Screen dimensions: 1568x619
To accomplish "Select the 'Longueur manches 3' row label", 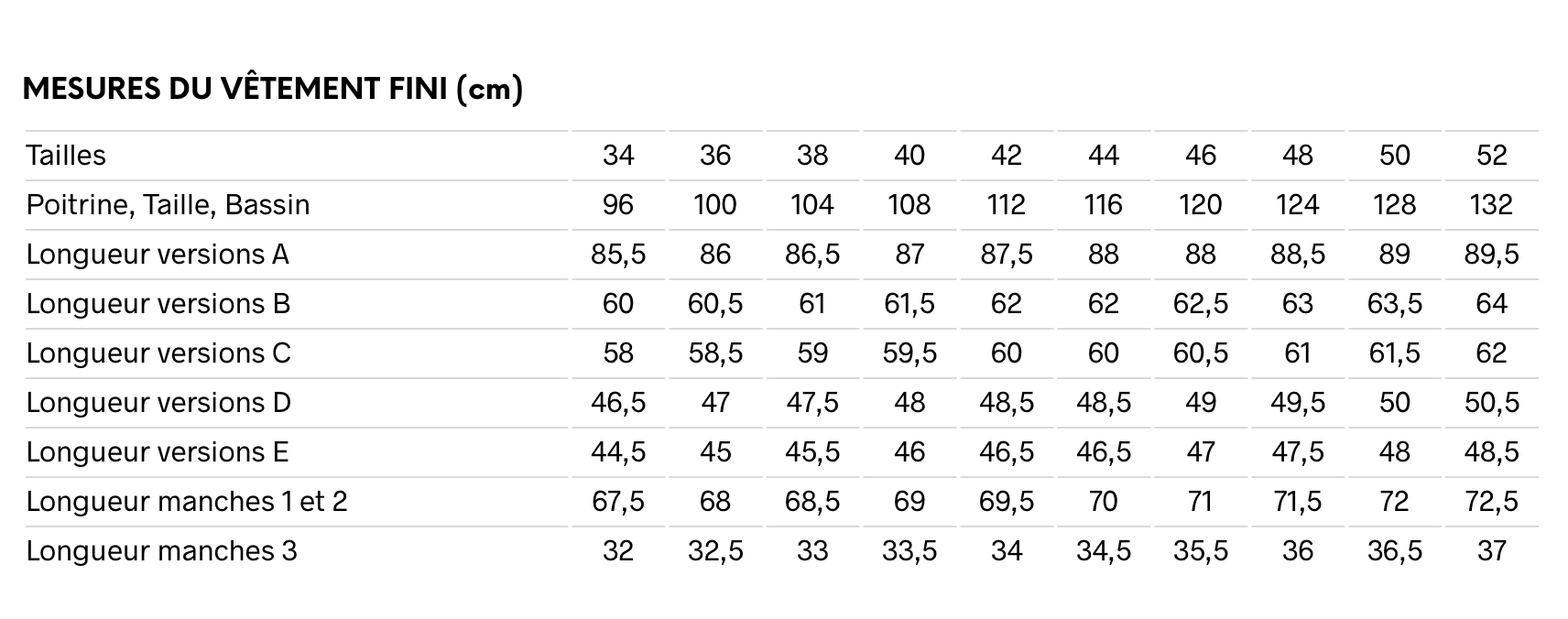I will pos(161,551).
